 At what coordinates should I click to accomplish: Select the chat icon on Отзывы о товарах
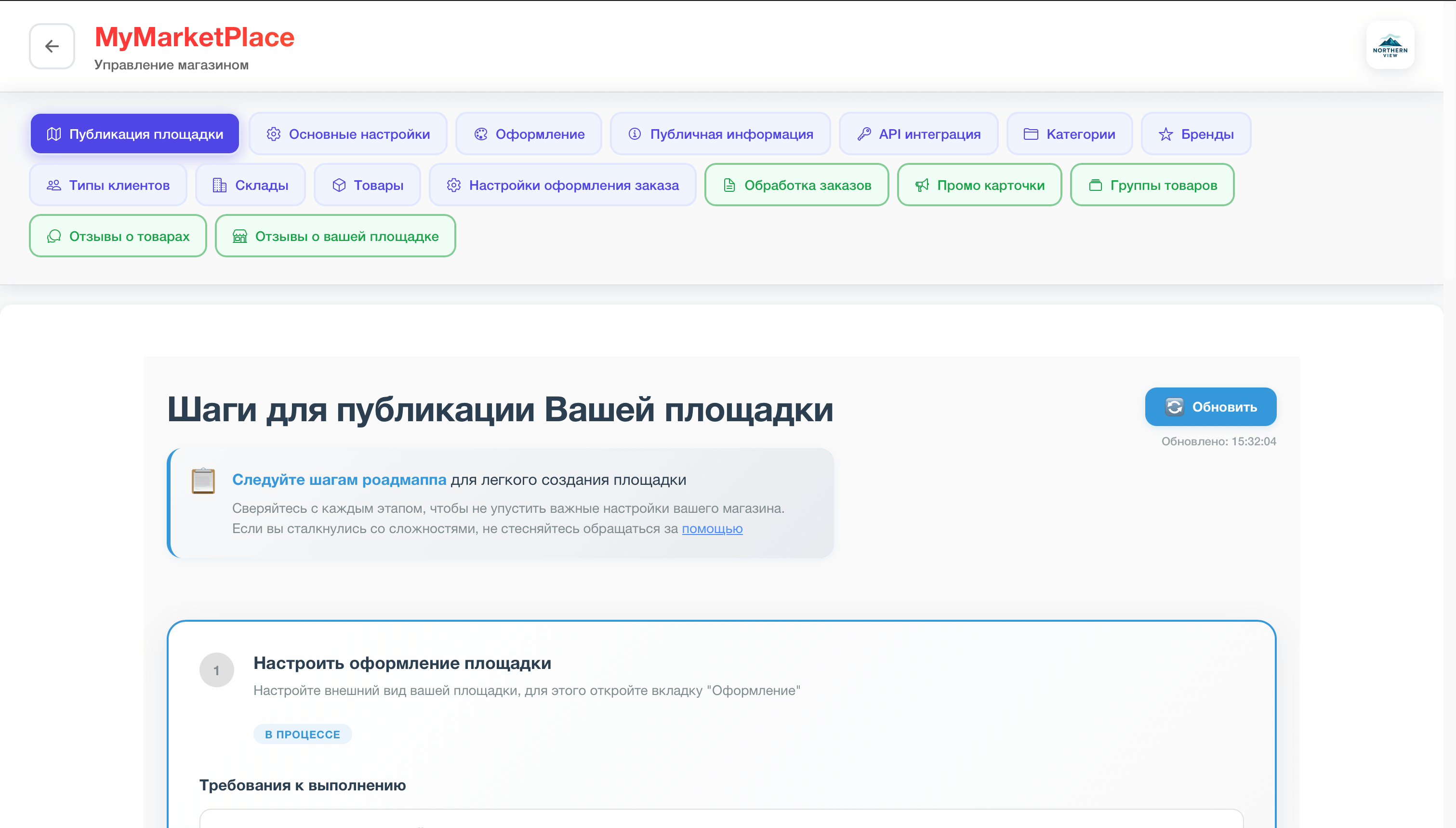click(54, 236)
